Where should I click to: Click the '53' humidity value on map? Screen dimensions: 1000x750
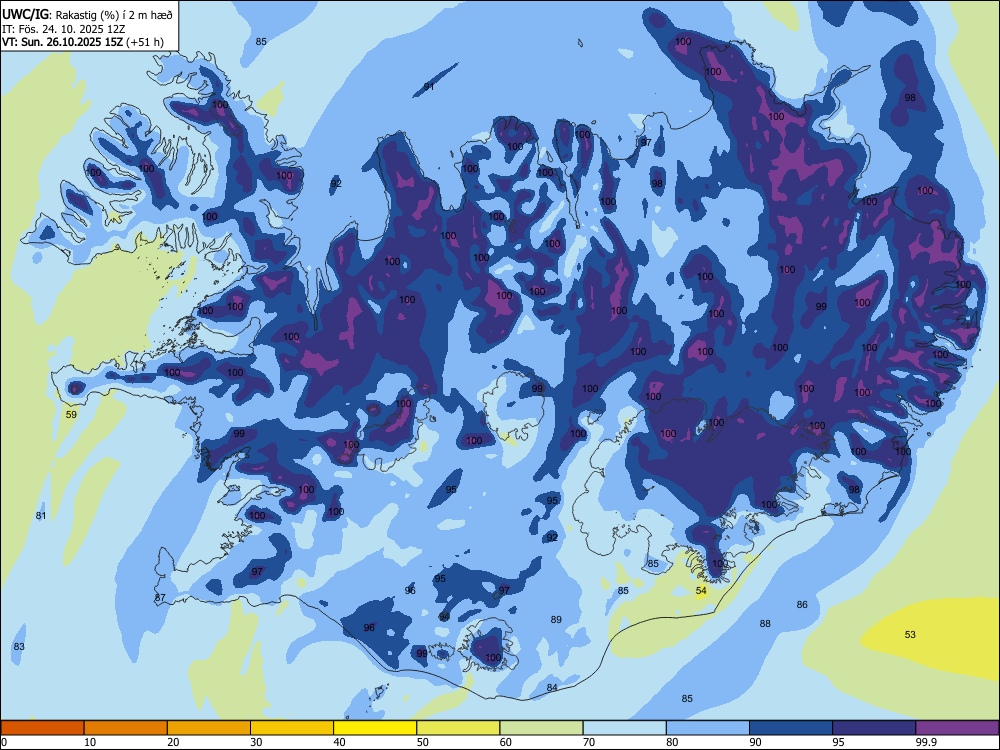[x=910, y=635]
